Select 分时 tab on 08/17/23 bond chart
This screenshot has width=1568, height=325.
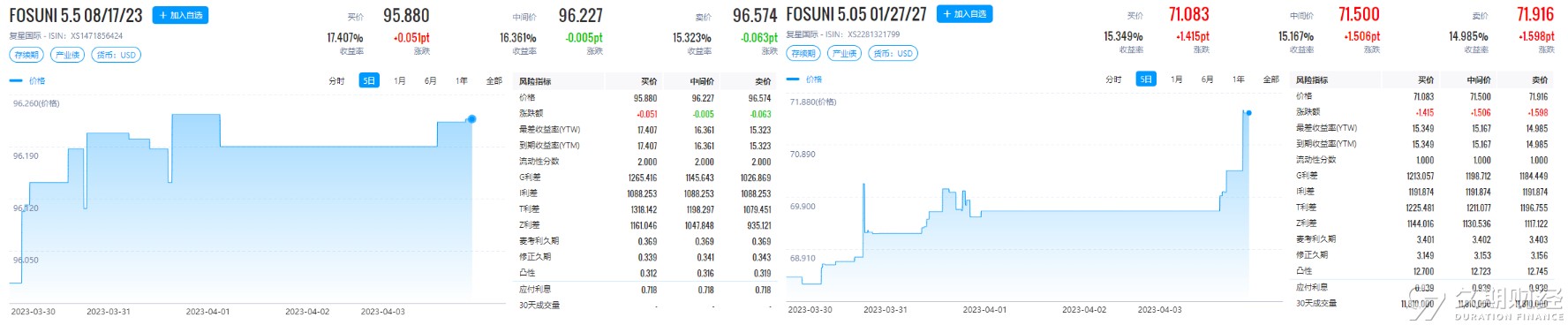pos(336,80)
